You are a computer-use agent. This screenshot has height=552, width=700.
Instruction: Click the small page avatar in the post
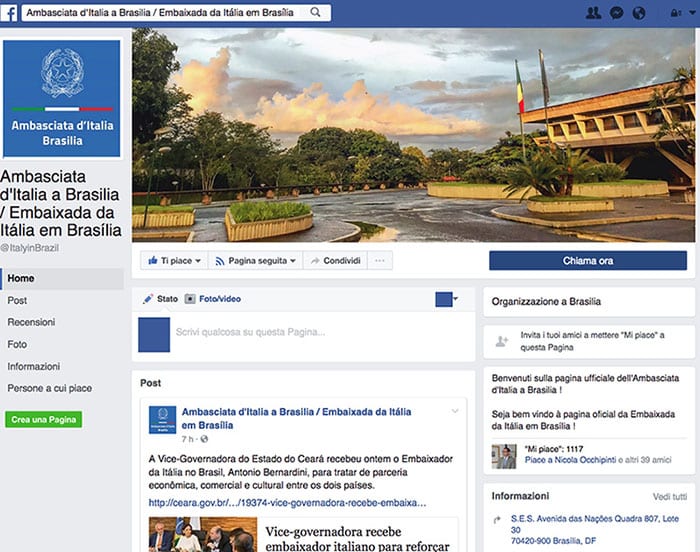pyautogui.click(x=162, y=420)
